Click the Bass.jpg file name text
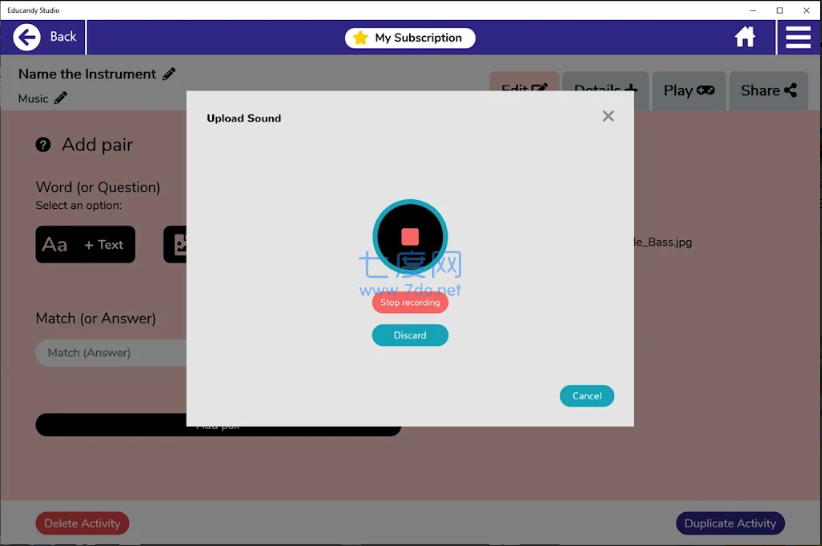Screen dimensions: 822x546 (x=663, y=242)
